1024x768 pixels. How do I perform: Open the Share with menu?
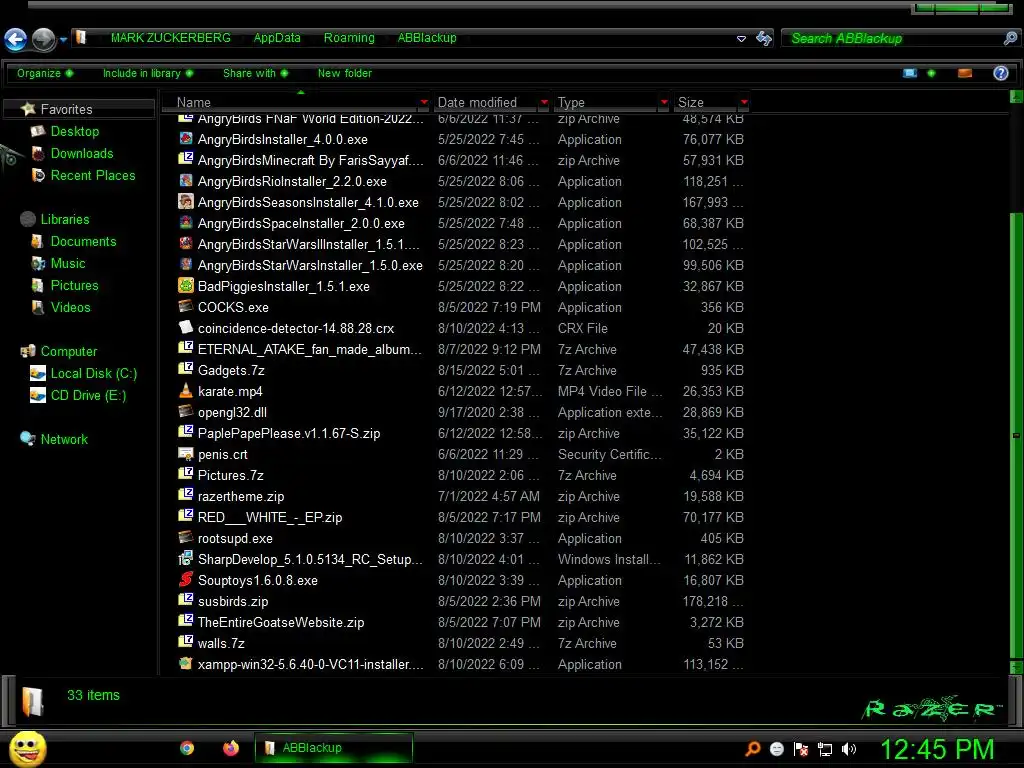255,73
